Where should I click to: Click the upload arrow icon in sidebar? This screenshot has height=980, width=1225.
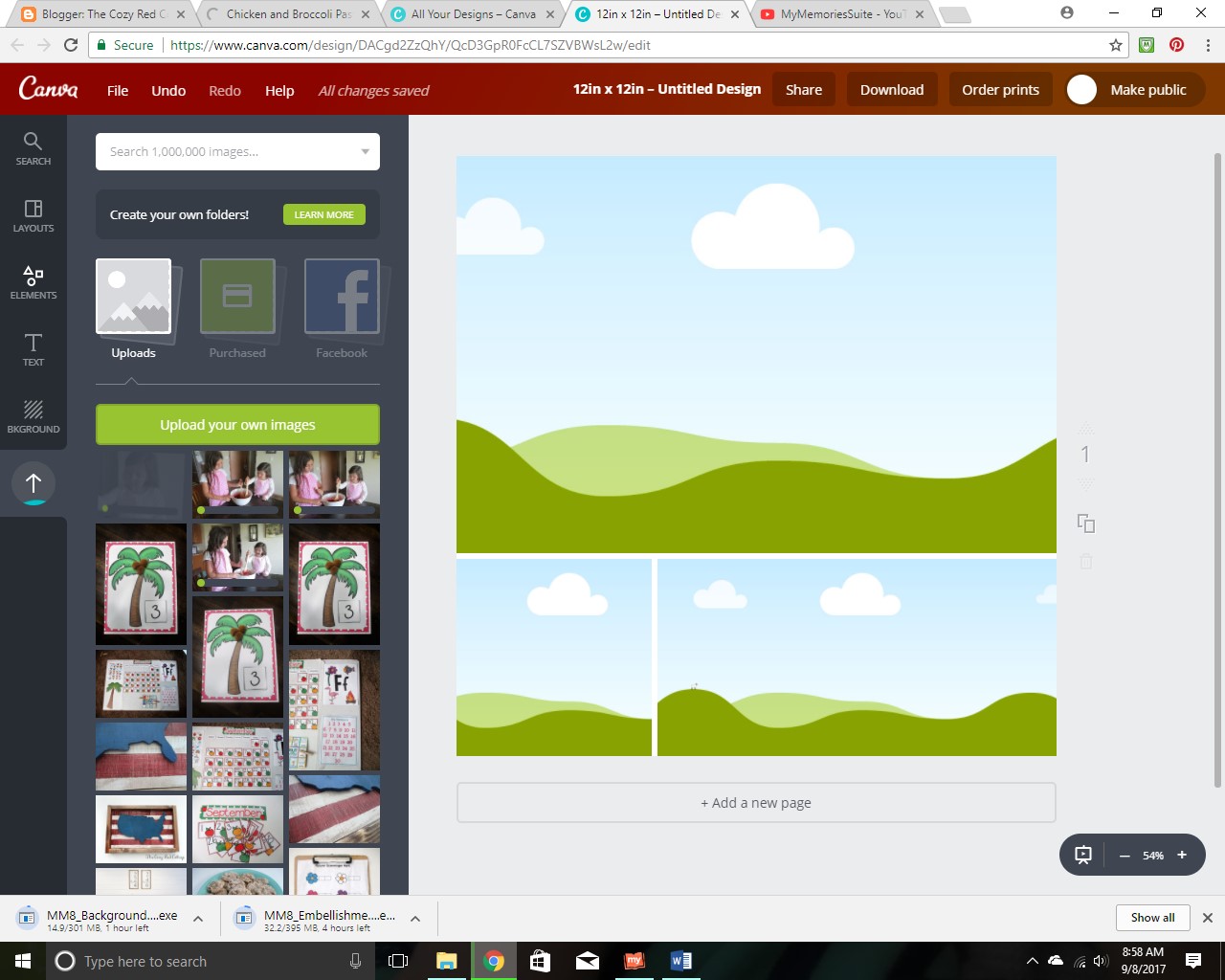coord(33,484)
